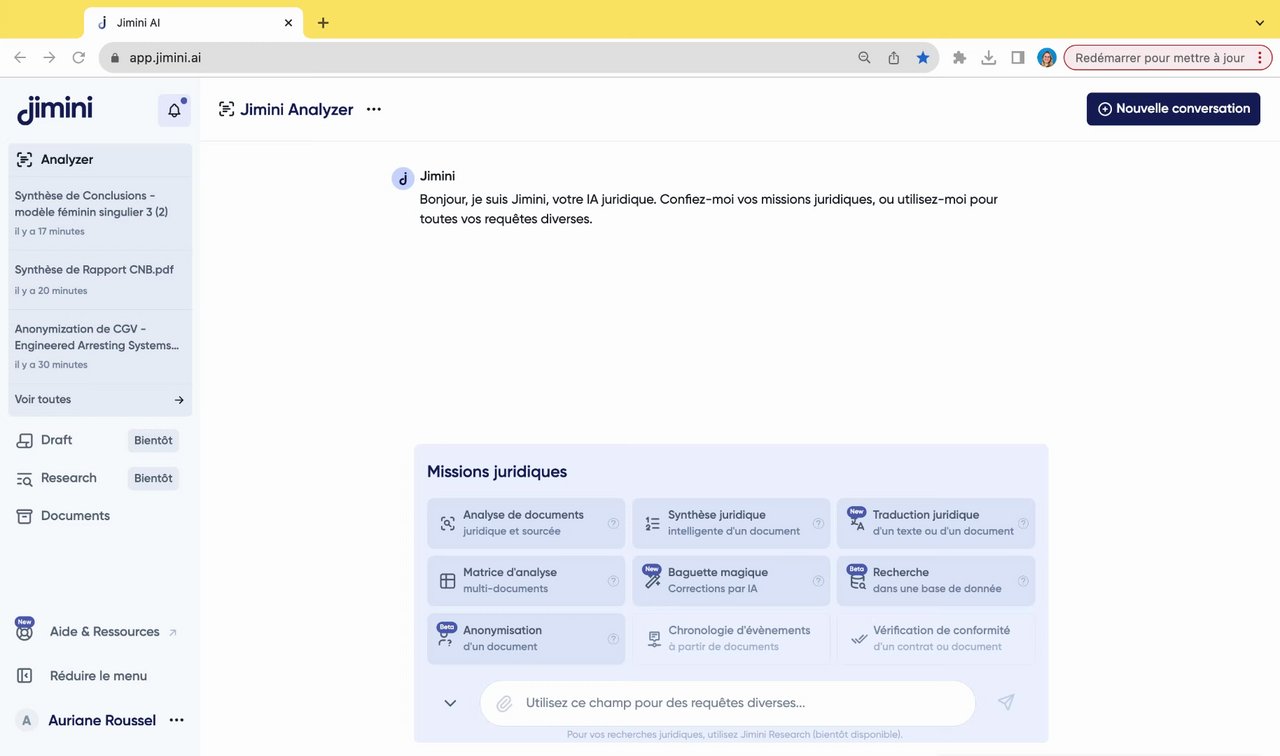Screen dimensions: 1280x756
Task: Show help for Anonymisation
Action: (613, 639)
